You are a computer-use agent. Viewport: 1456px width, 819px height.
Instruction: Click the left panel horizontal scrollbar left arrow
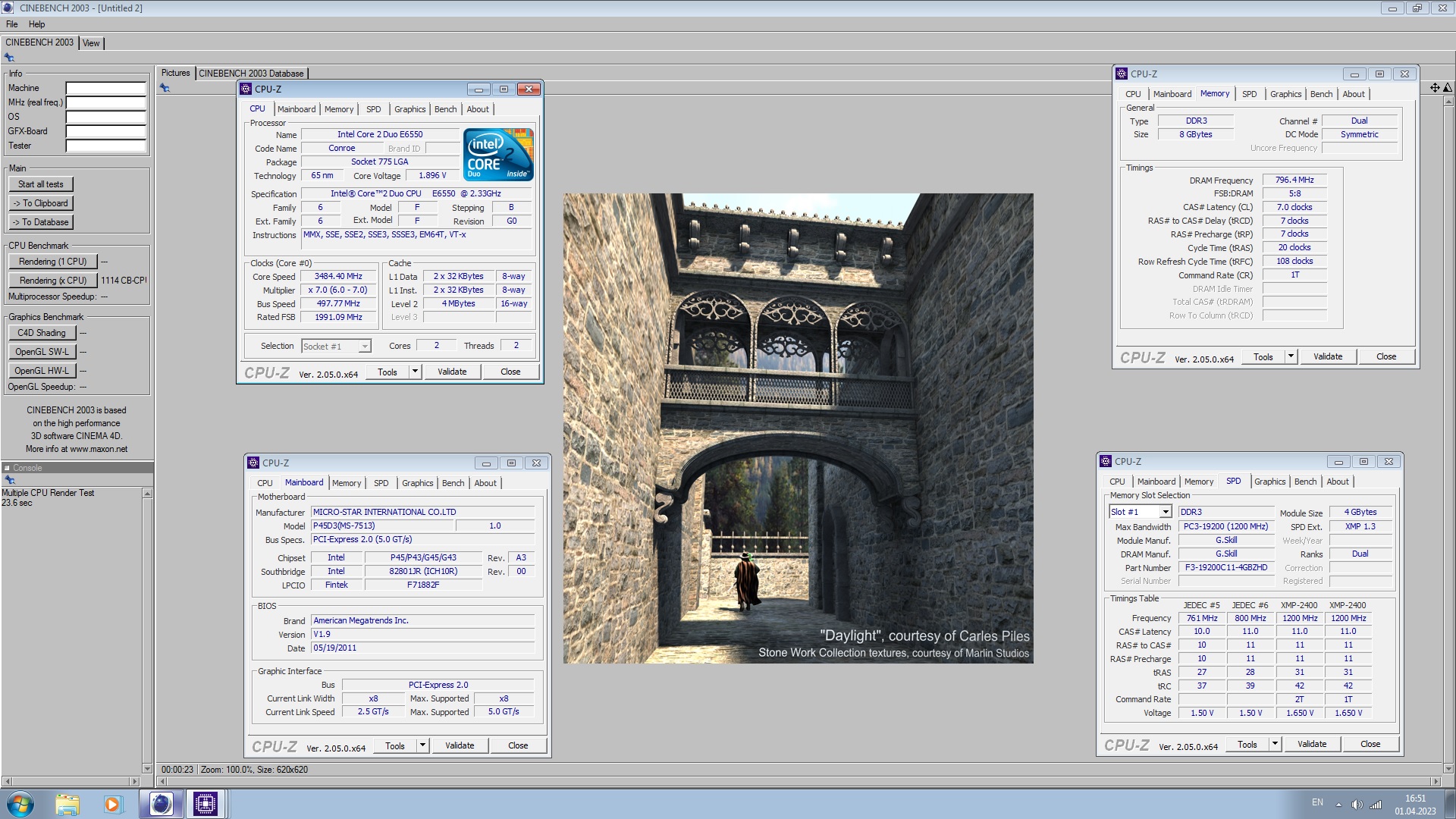(7, 781)
